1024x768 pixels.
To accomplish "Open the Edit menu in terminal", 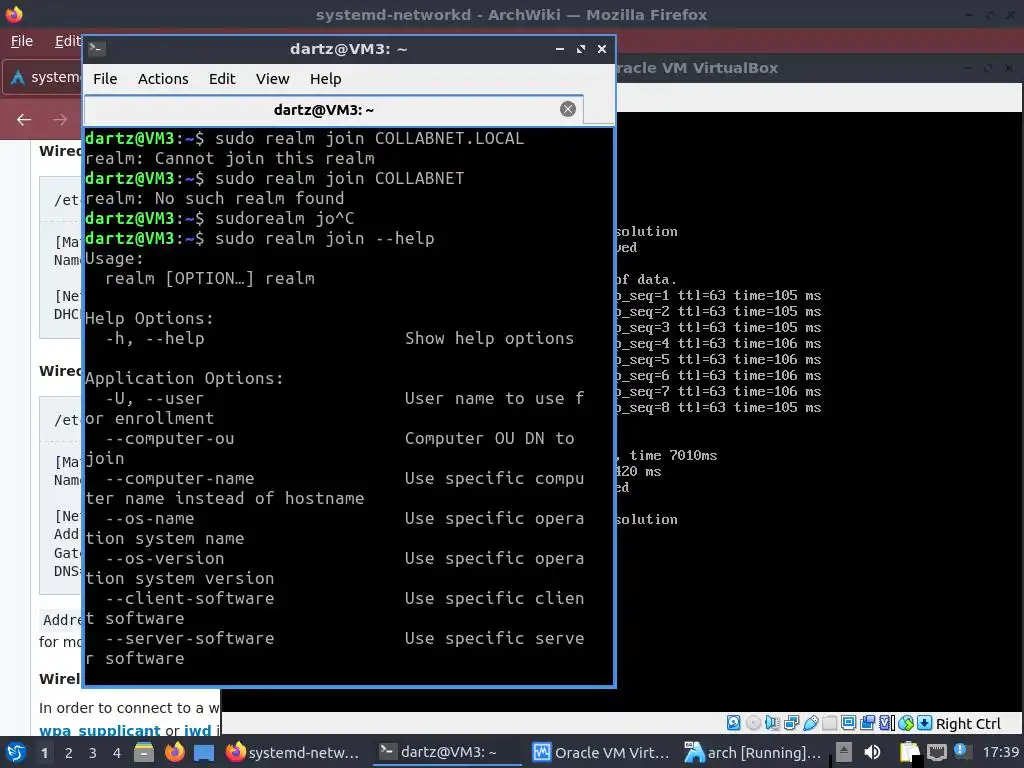I will pyautogui.click(x=222, y=79).
